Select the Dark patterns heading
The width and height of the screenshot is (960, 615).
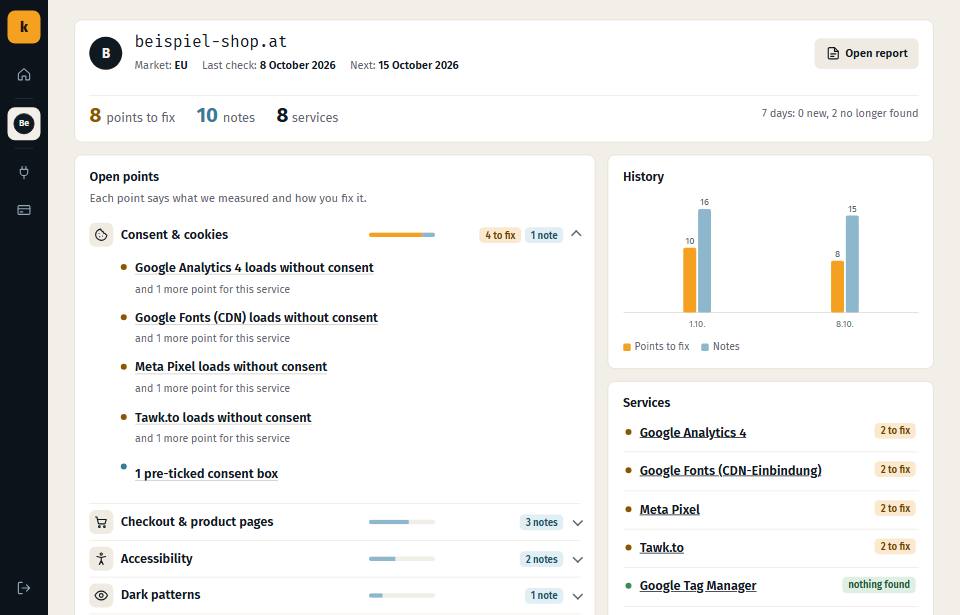pyautogui.click(x=160, y=595)
